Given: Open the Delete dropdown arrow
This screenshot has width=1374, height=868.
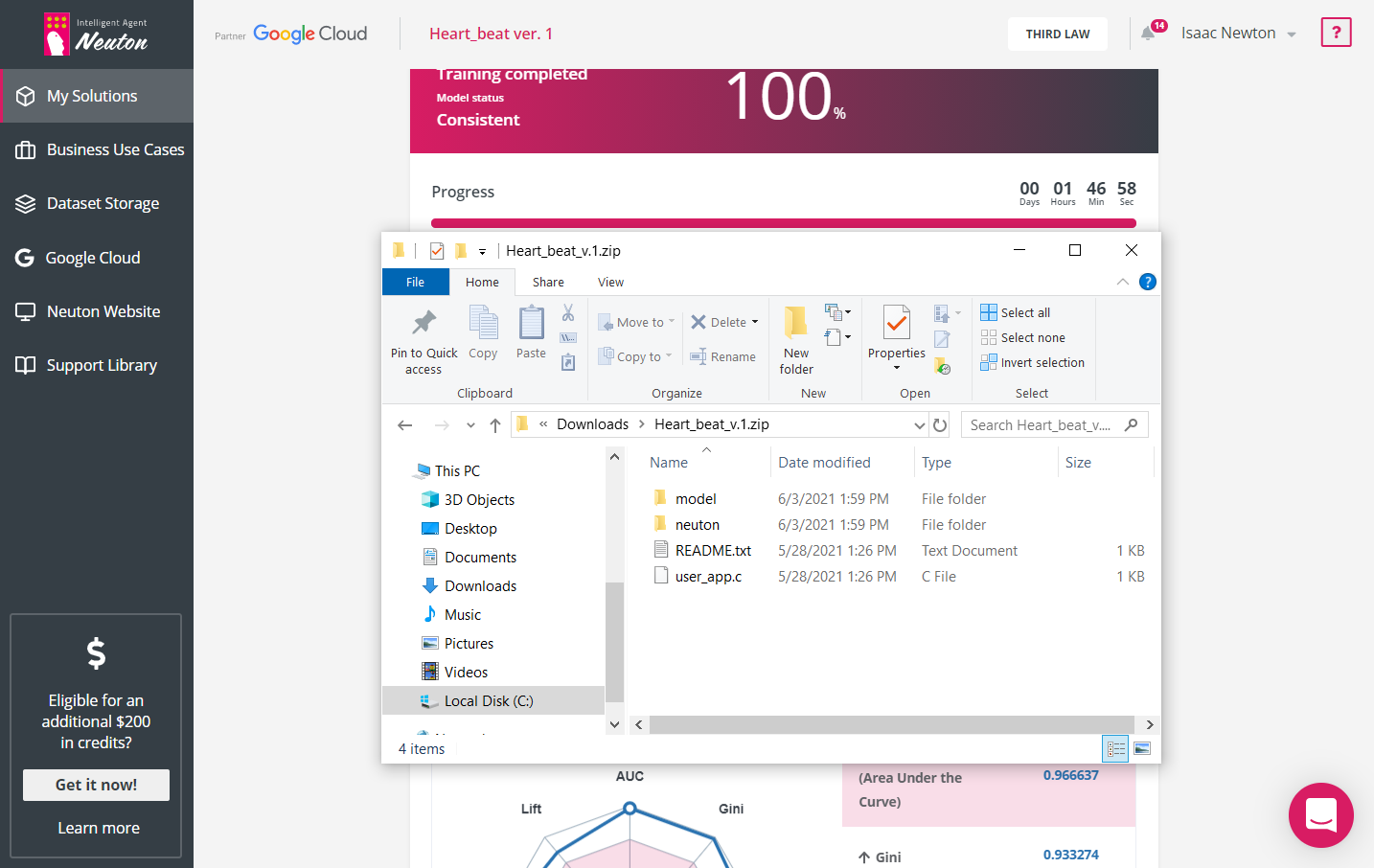Looking at the screenshot, I should 755,323.
